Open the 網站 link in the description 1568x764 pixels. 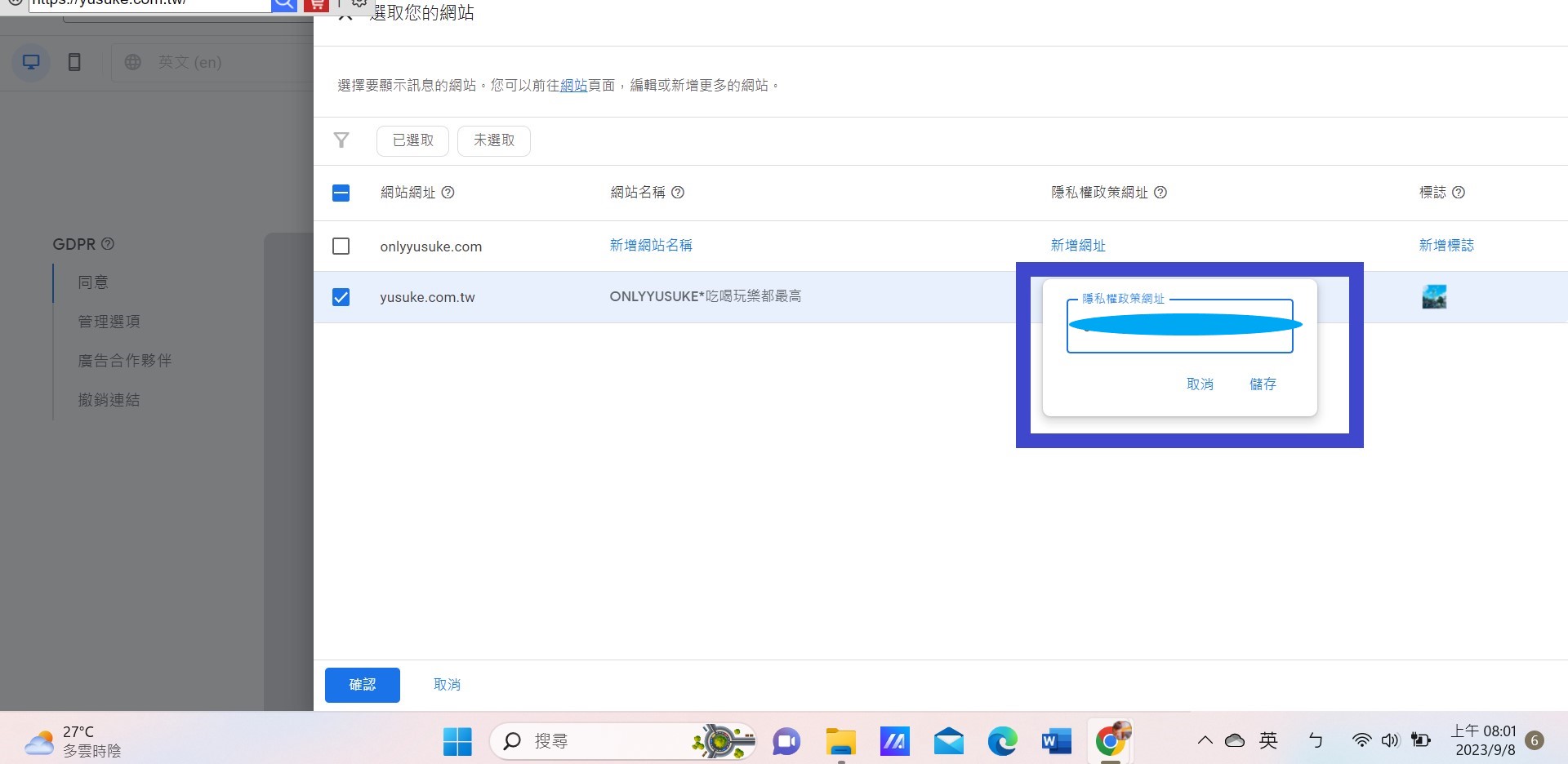pos(573,84)
